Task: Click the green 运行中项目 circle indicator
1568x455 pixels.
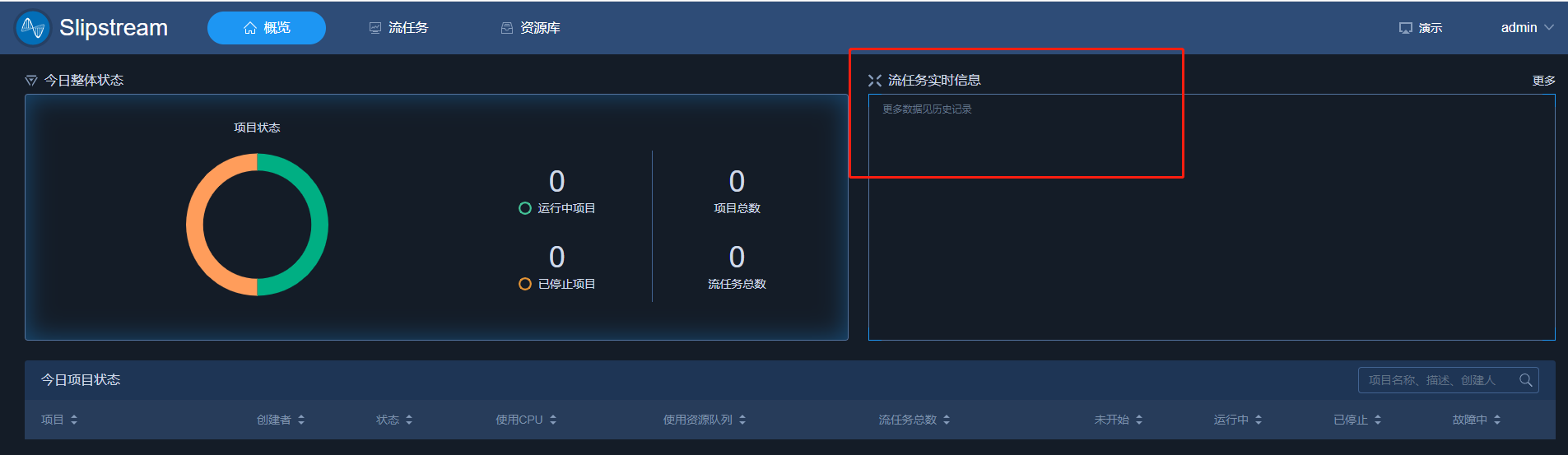Action: coord(525,208)
